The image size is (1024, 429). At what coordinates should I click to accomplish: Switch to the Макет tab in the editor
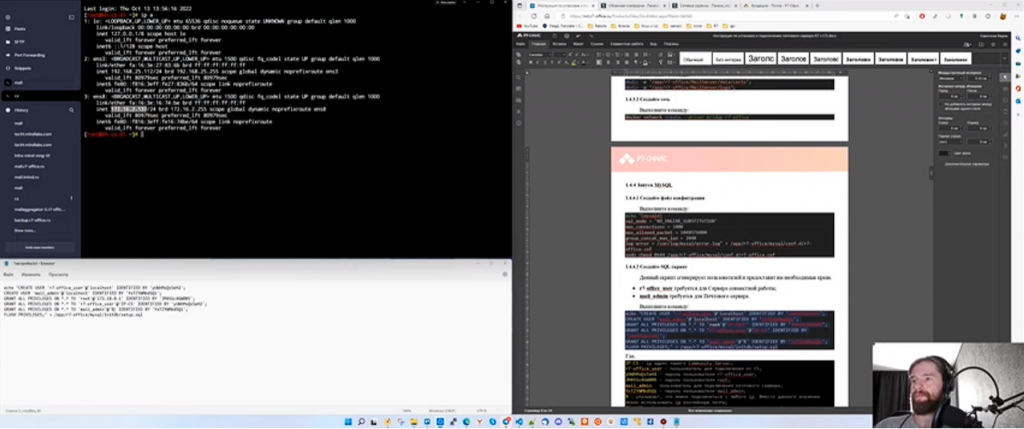pyautogui.click(x=579, y=44)
